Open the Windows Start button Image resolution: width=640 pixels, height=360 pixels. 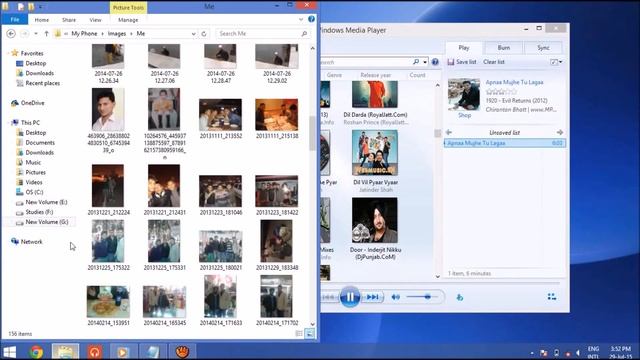9,352
